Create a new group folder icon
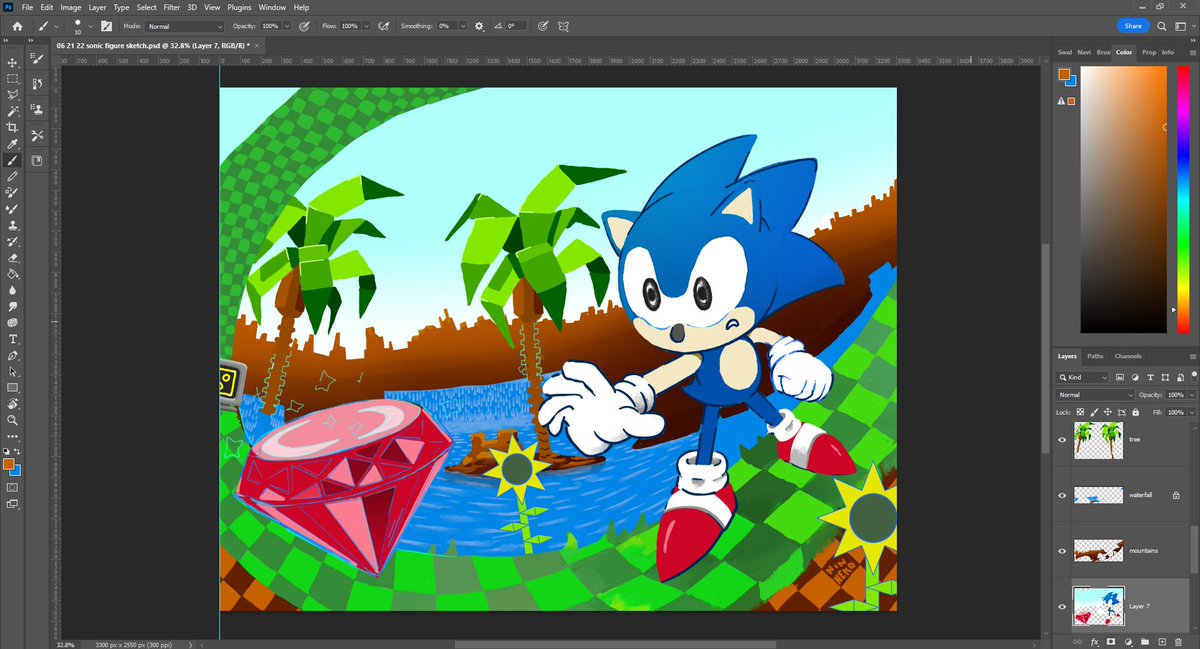The width and height of the screenshot is (1200, 649). click(1145, 640)
